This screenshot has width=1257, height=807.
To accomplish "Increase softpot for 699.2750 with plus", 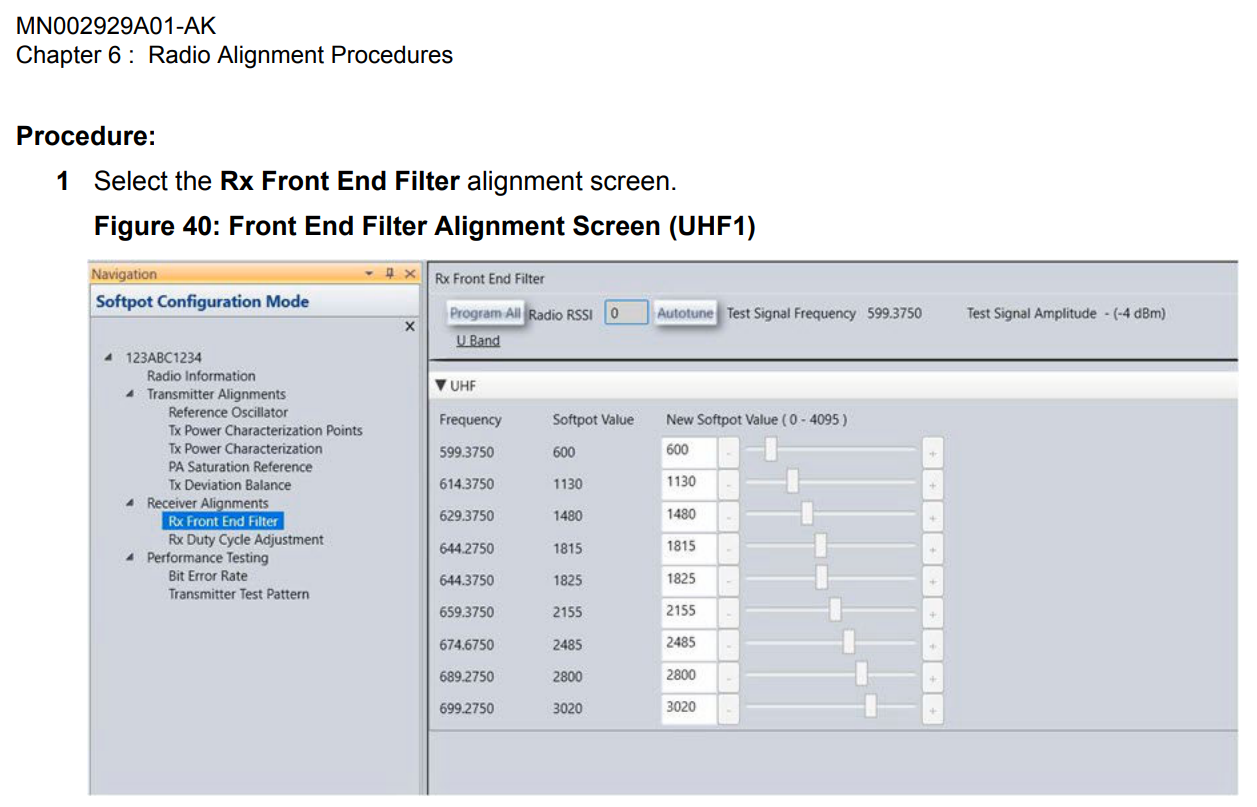I will [x=932, y=709].
